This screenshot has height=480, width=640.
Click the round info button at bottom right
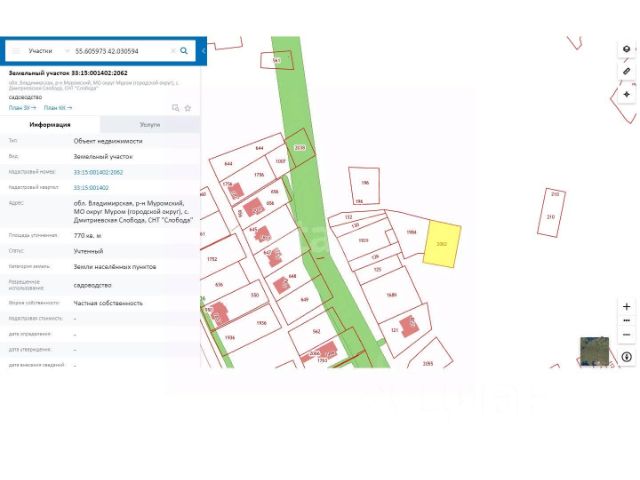click(627, 357)
